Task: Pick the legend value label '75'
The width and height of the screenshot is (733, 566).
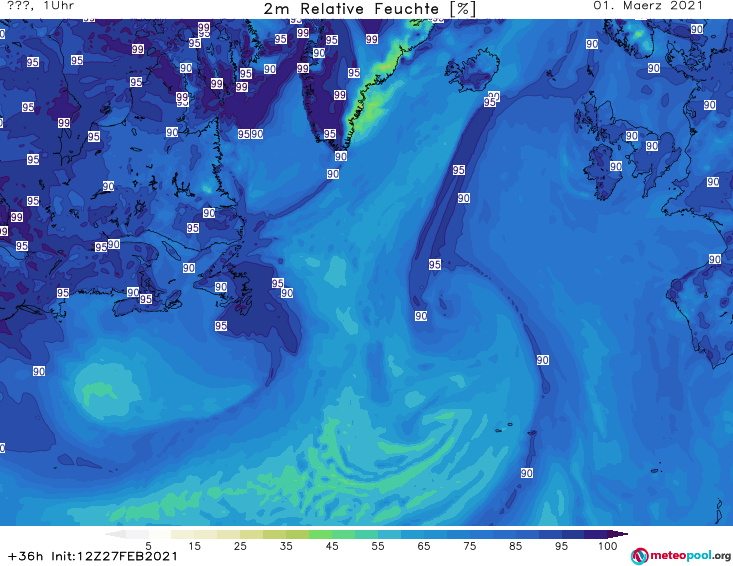Action: [x=469, y=546]
